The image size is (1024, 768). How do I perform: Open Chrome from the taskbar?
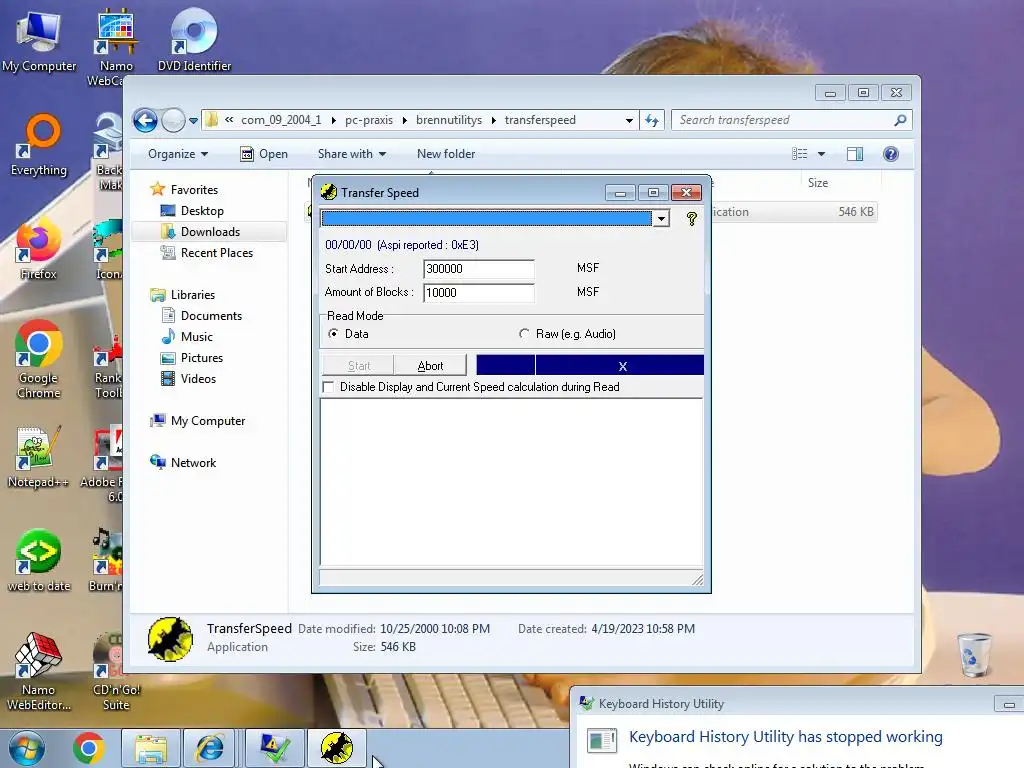[89, 748]
